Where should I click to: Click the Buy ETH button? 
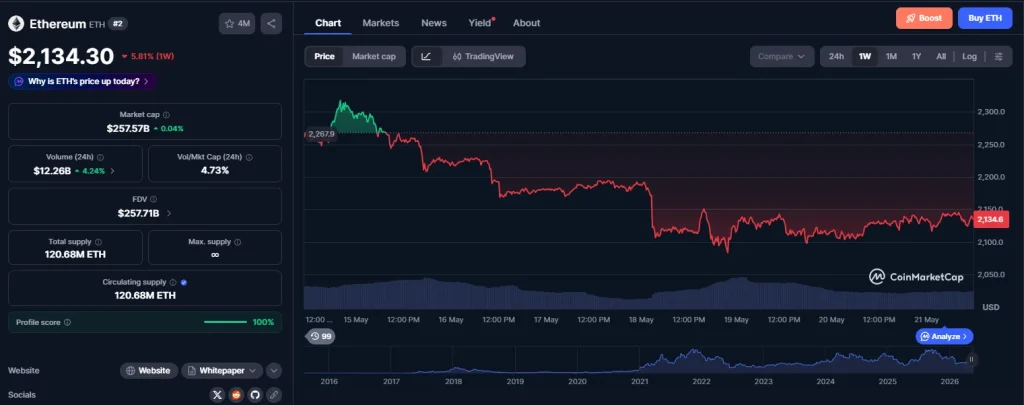point(985,18)
